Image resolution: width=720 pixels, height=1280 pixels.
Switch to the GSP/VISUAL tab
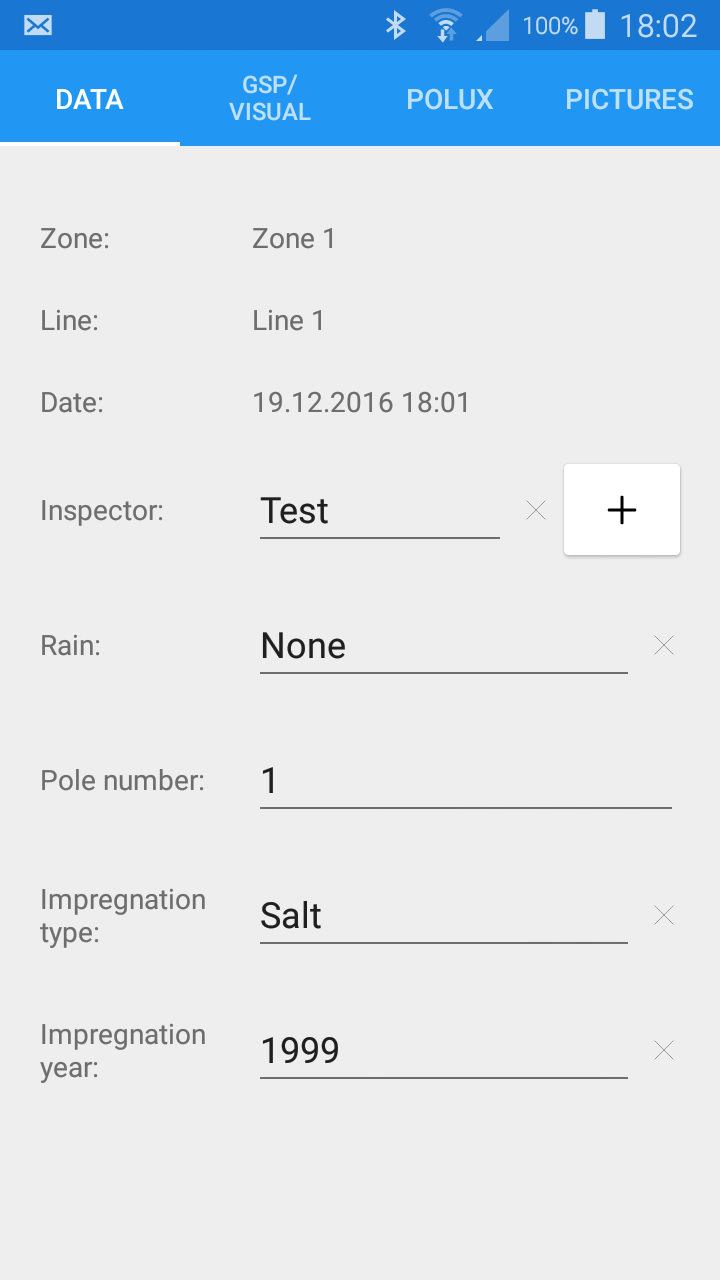click(x=270, y=99)
